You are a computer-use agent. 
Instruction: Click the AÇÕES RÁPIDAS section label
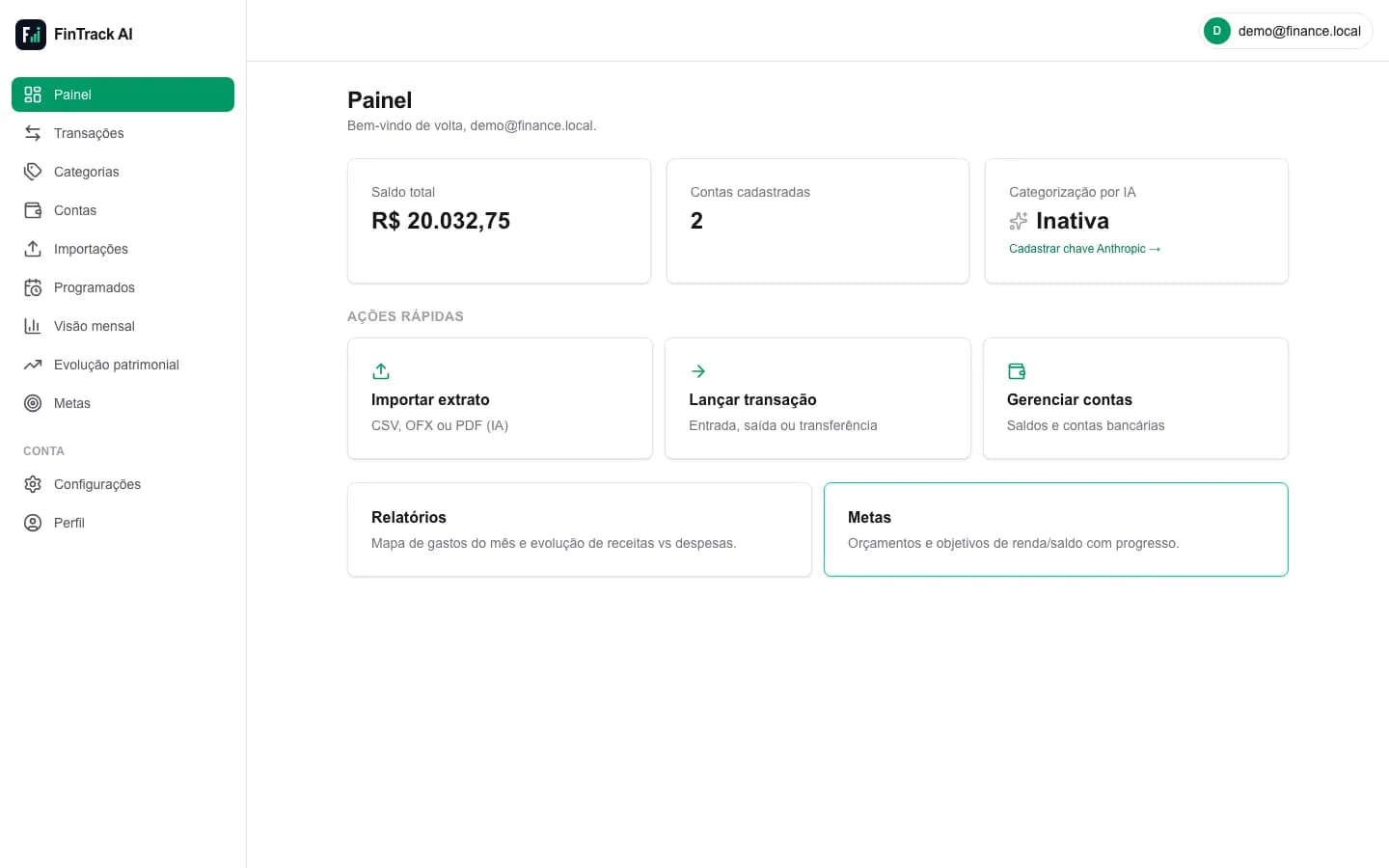[405, 316]
